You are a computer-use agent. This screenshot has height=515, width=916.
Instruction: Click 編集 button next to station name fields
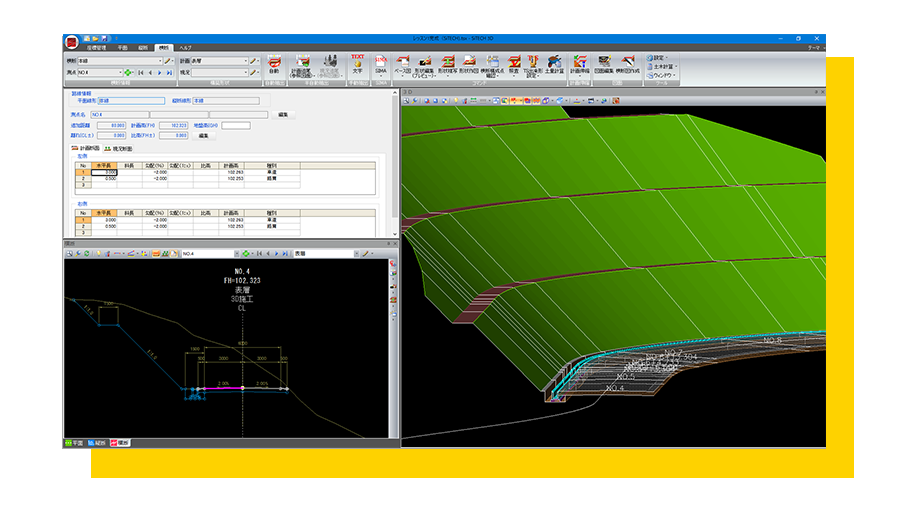tap(283, 114)
